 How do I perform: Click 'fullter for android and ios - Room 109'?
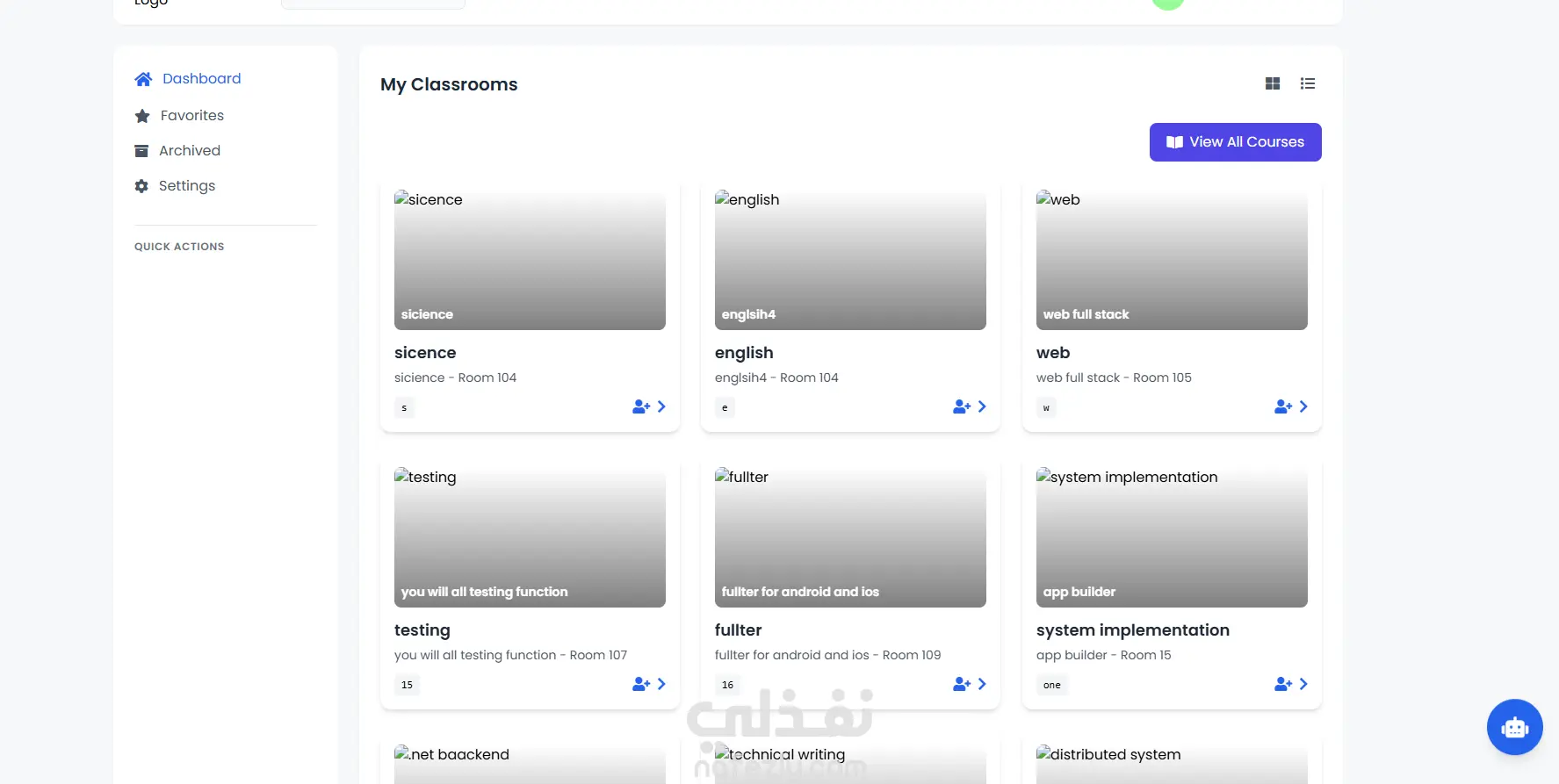tap(827, 655)
